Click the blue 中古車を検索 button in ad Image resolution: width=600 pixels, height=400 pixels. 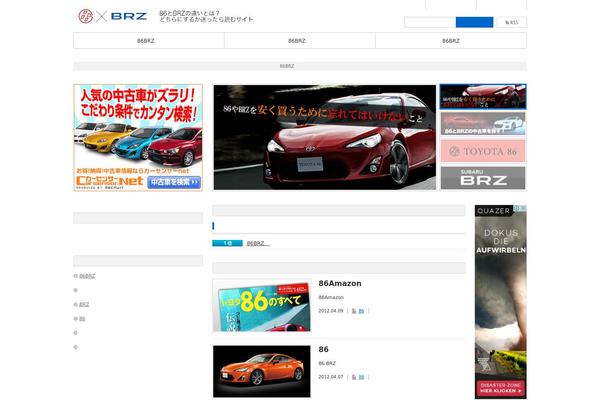174,182
